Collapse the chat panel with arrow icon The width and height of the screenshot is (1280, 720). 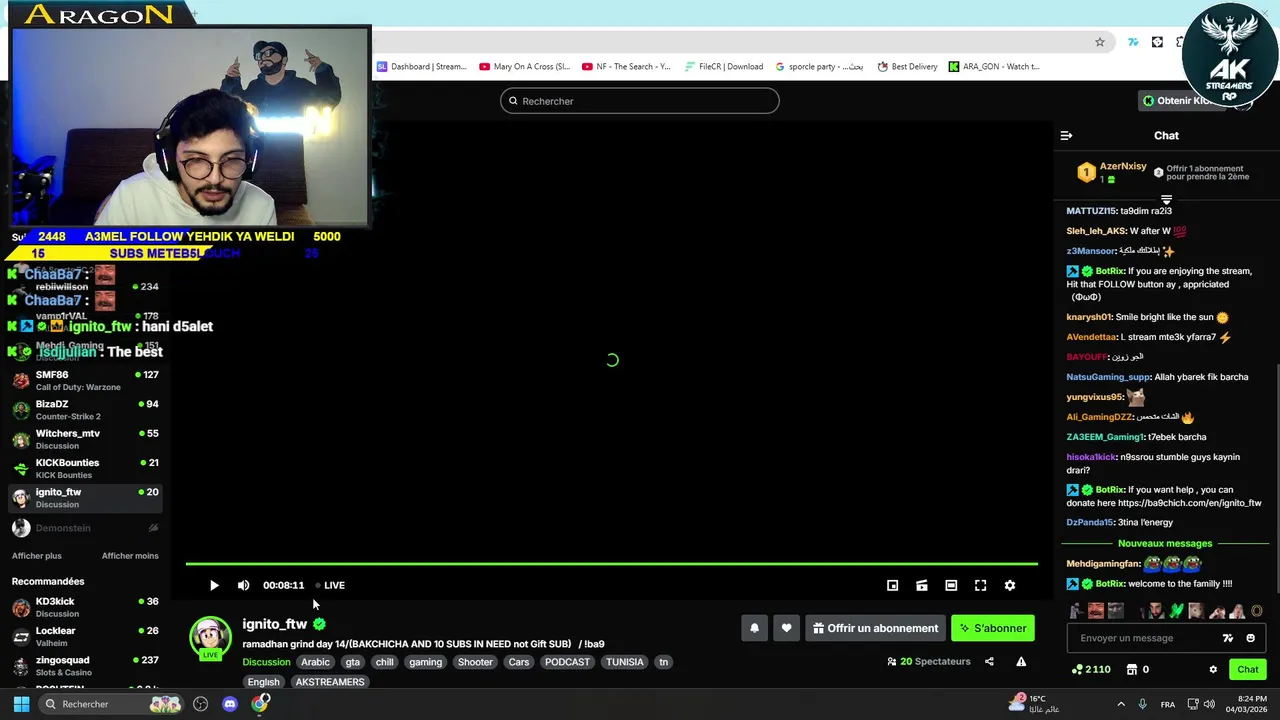pos(1066,135)
